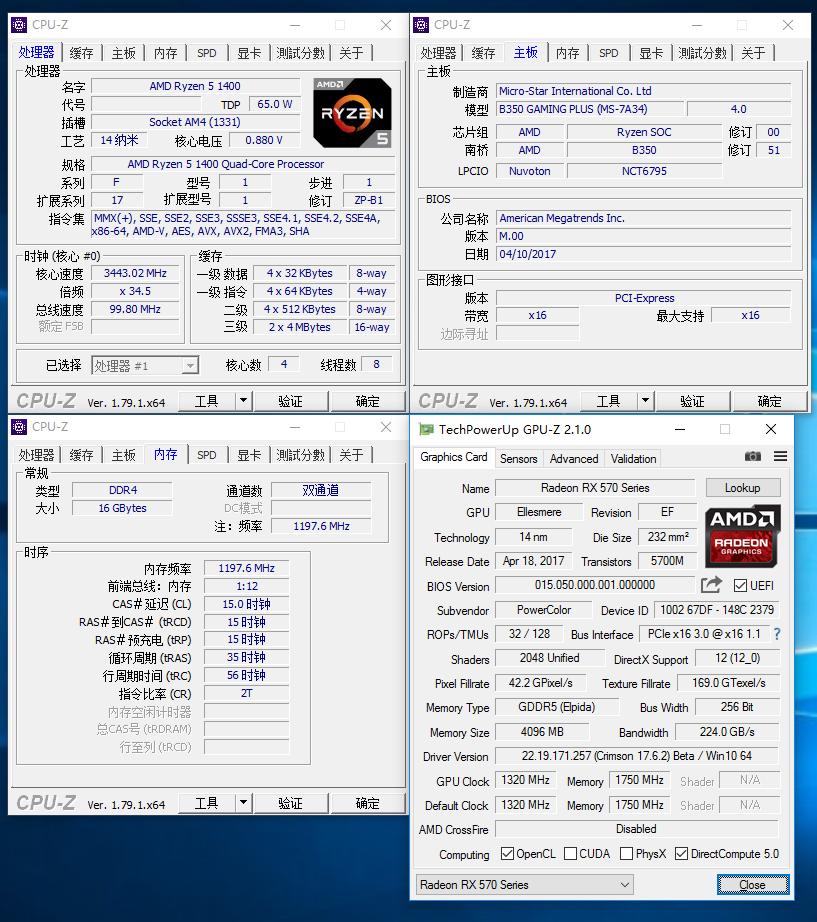This screenshot has width=817, height=922.
Task: Toggle the OpenCL checkbox
Action: (x=505, y=854)
